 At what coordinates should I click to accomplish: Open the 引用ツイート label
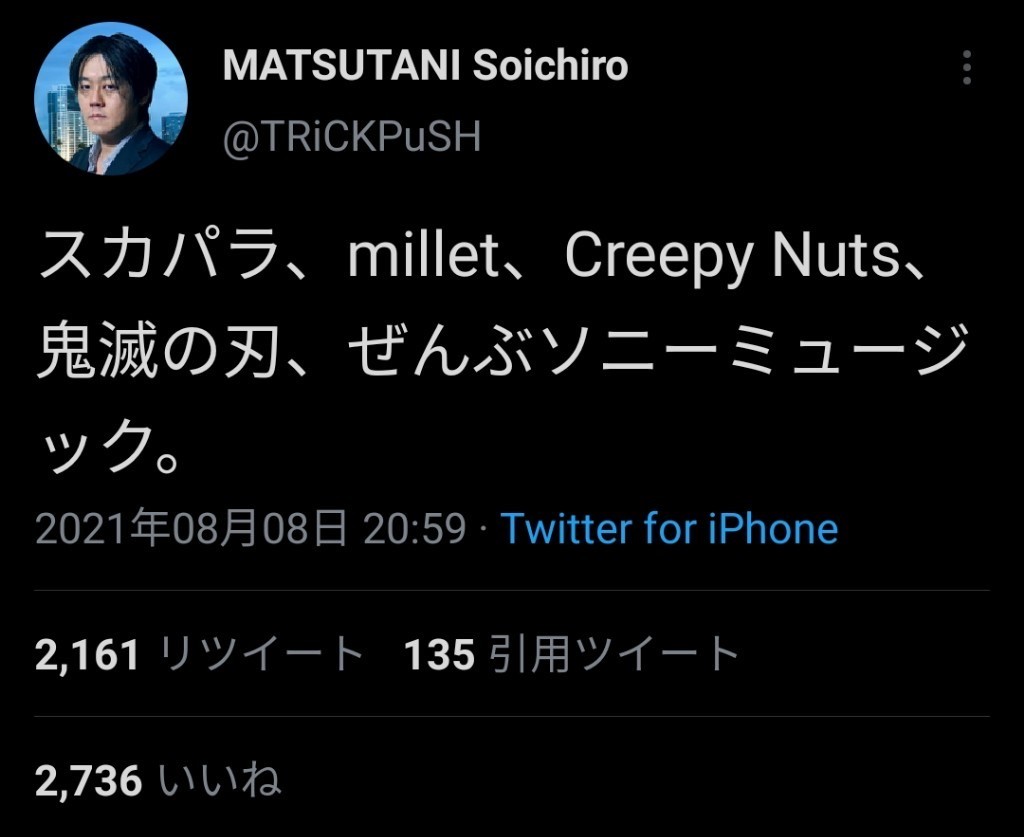[614, 655]
